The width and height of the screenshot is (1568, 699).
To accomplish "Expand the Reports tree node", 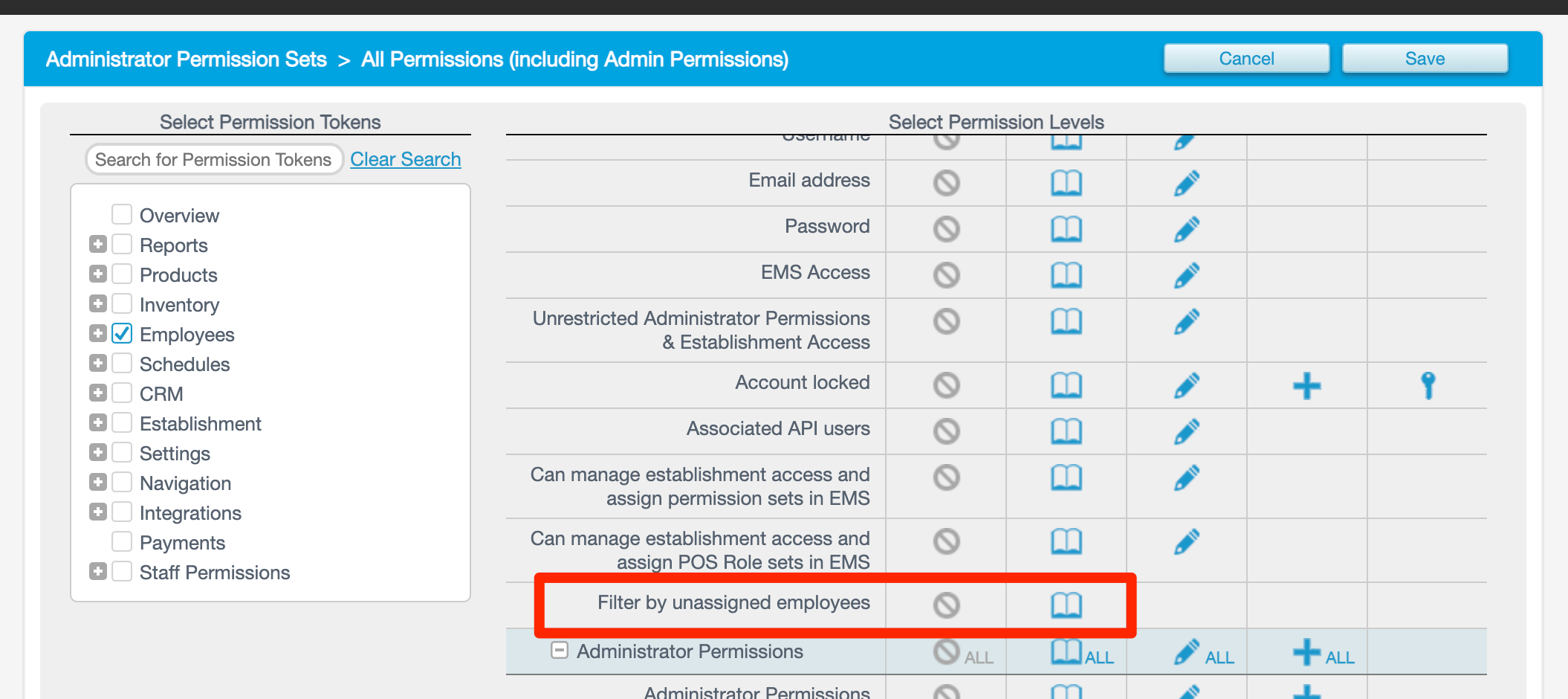I will [97, 245].
